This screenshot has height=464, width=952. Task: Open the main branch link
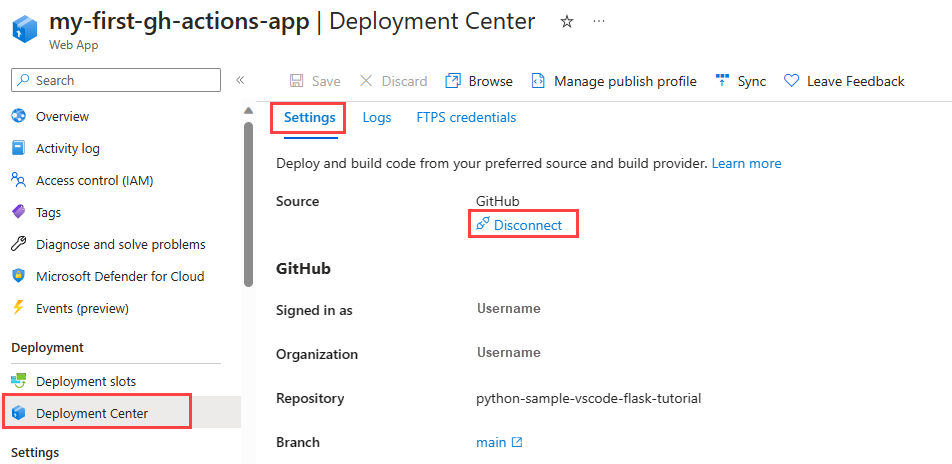point(491,443)
